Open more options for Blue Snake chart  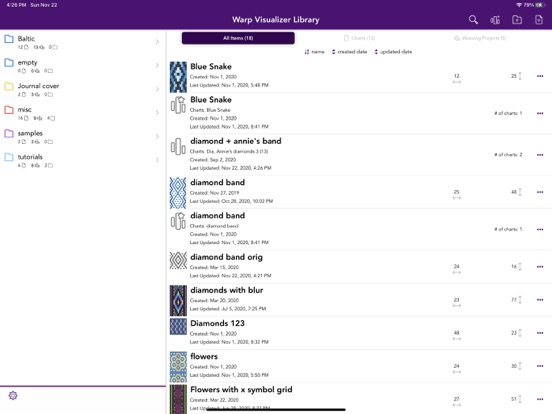[x=540, y=76]
